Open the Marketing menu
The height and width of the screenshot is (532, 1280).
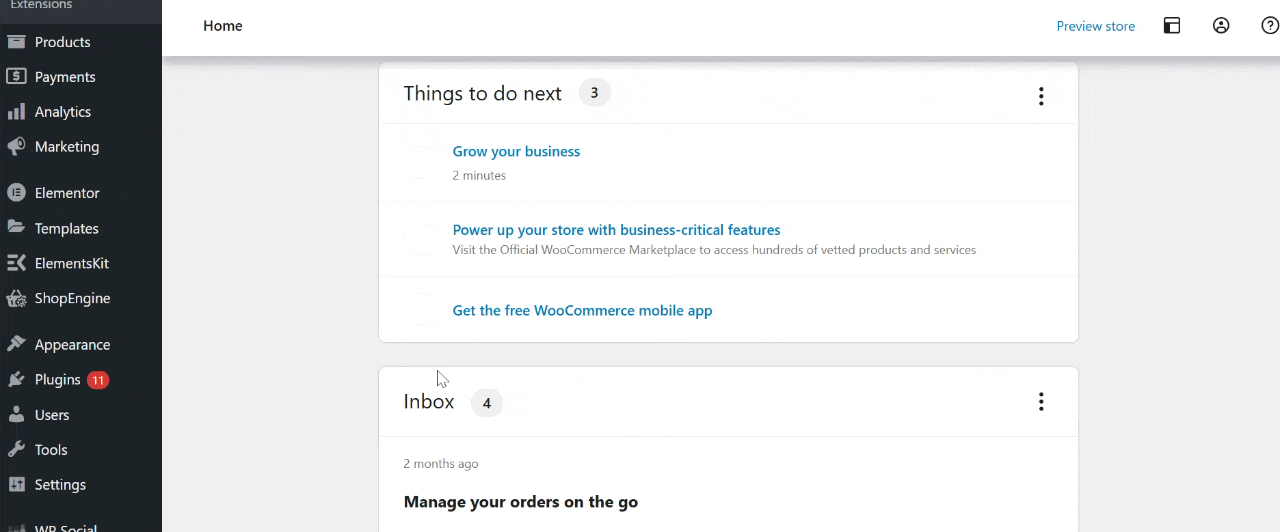click(67, 146)
